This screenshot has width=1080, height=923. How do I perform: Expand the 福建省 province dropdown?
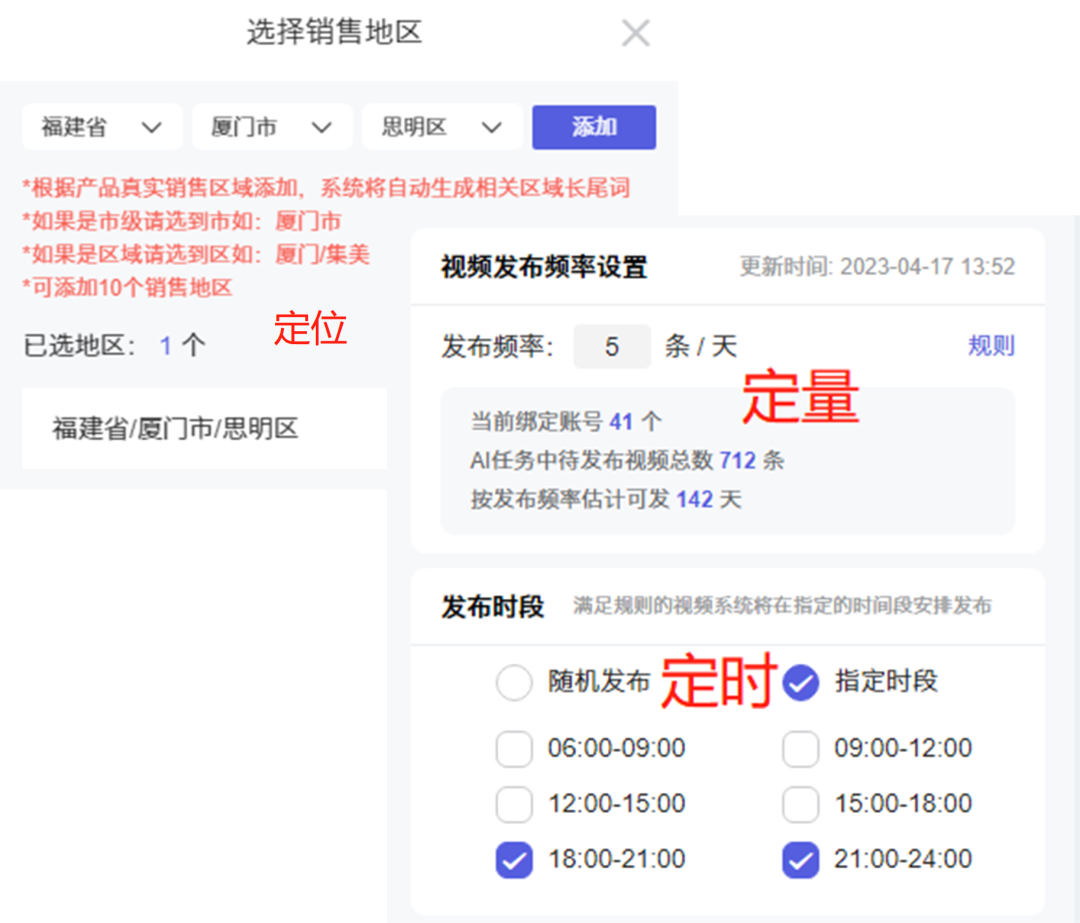102,127
